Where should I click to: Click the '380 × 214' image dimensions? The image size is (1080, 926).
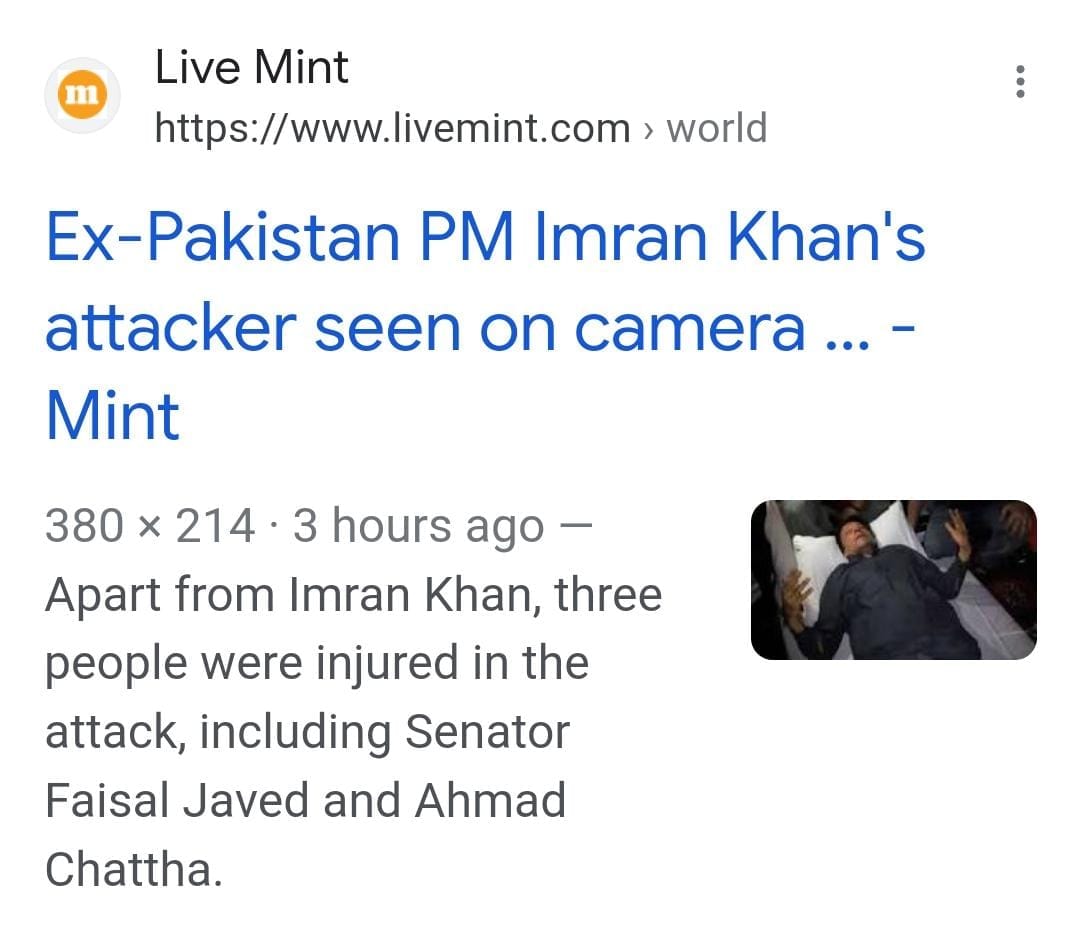(x=150, y=527)
